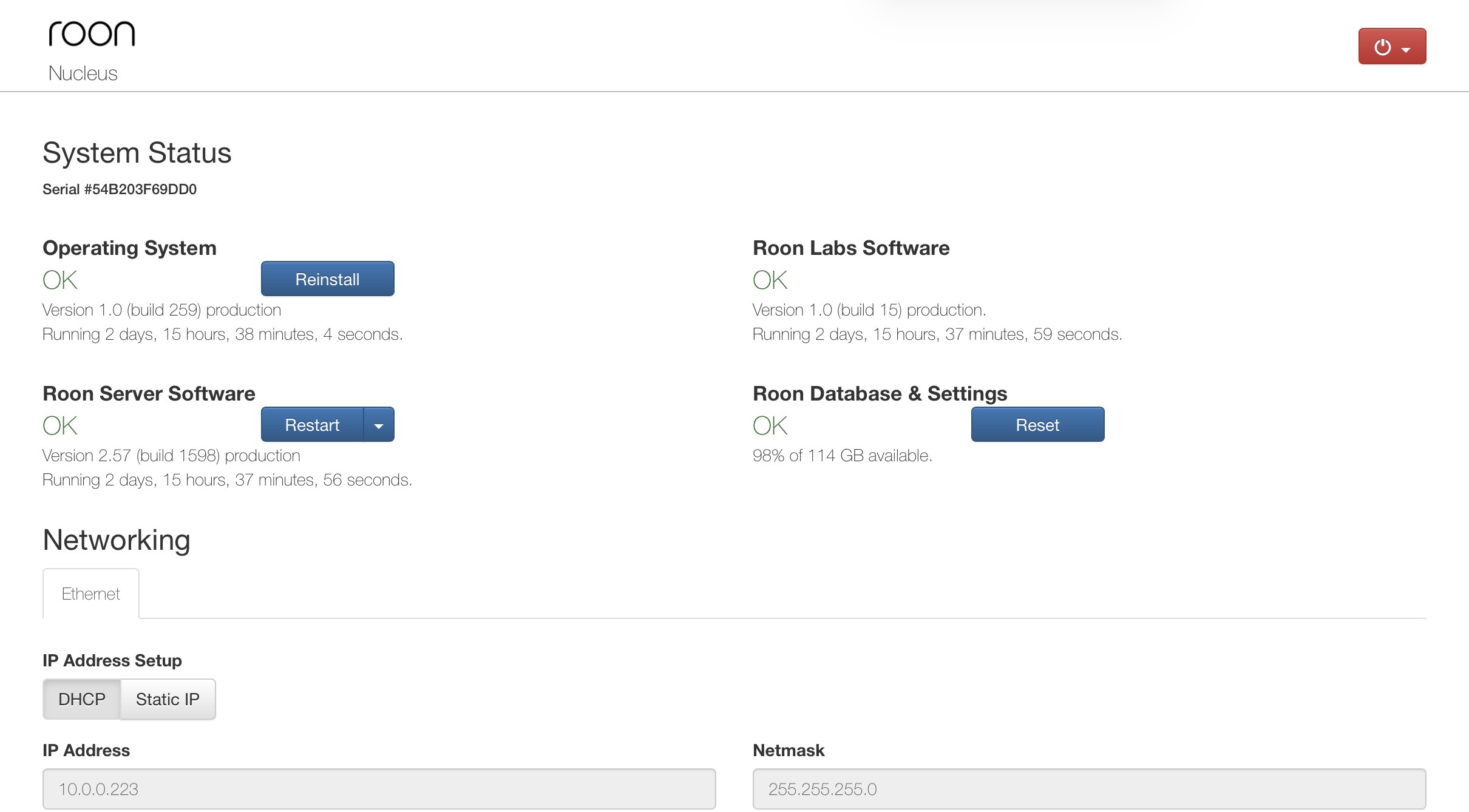Click the Netmask input field
Viewport: 1469px width, 812px height.
pos(1089,789)
